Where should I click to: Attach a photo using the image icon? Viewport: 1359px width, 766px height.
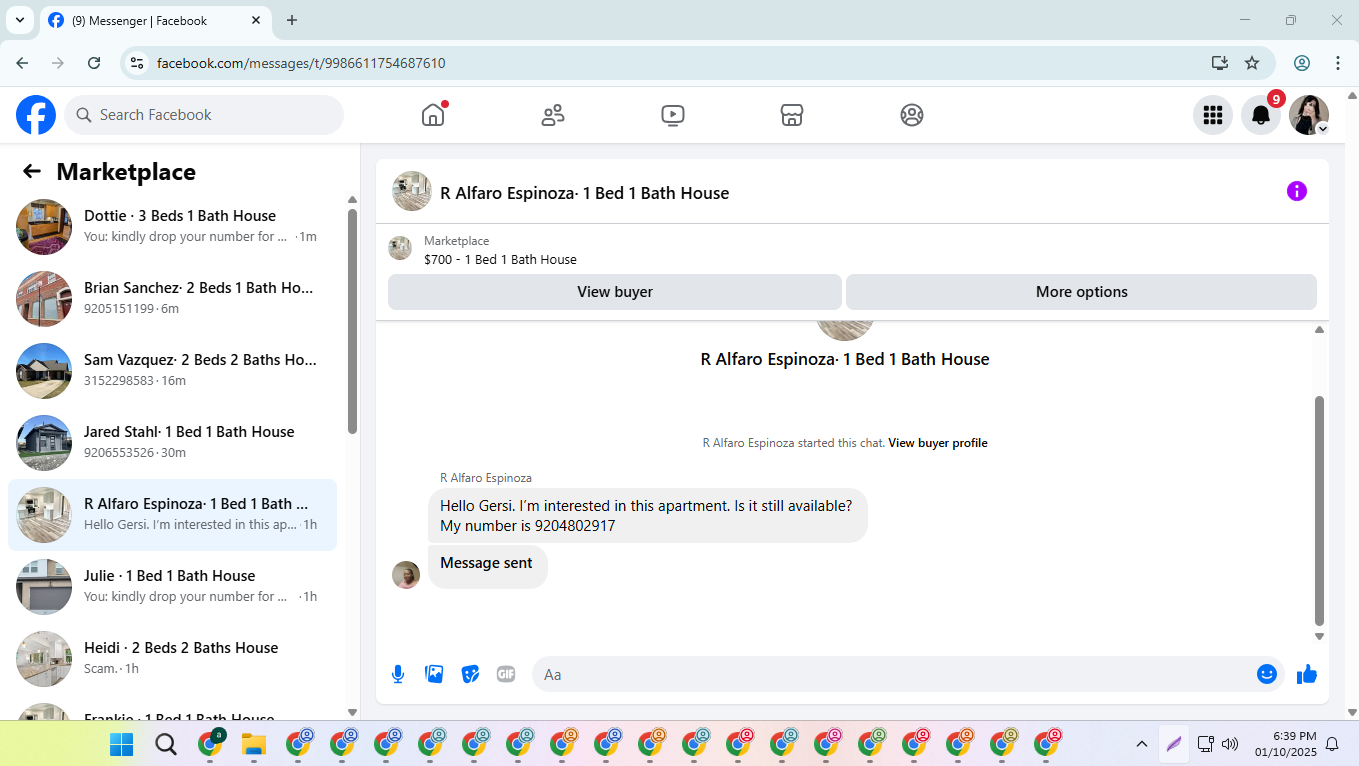point(434,674)
